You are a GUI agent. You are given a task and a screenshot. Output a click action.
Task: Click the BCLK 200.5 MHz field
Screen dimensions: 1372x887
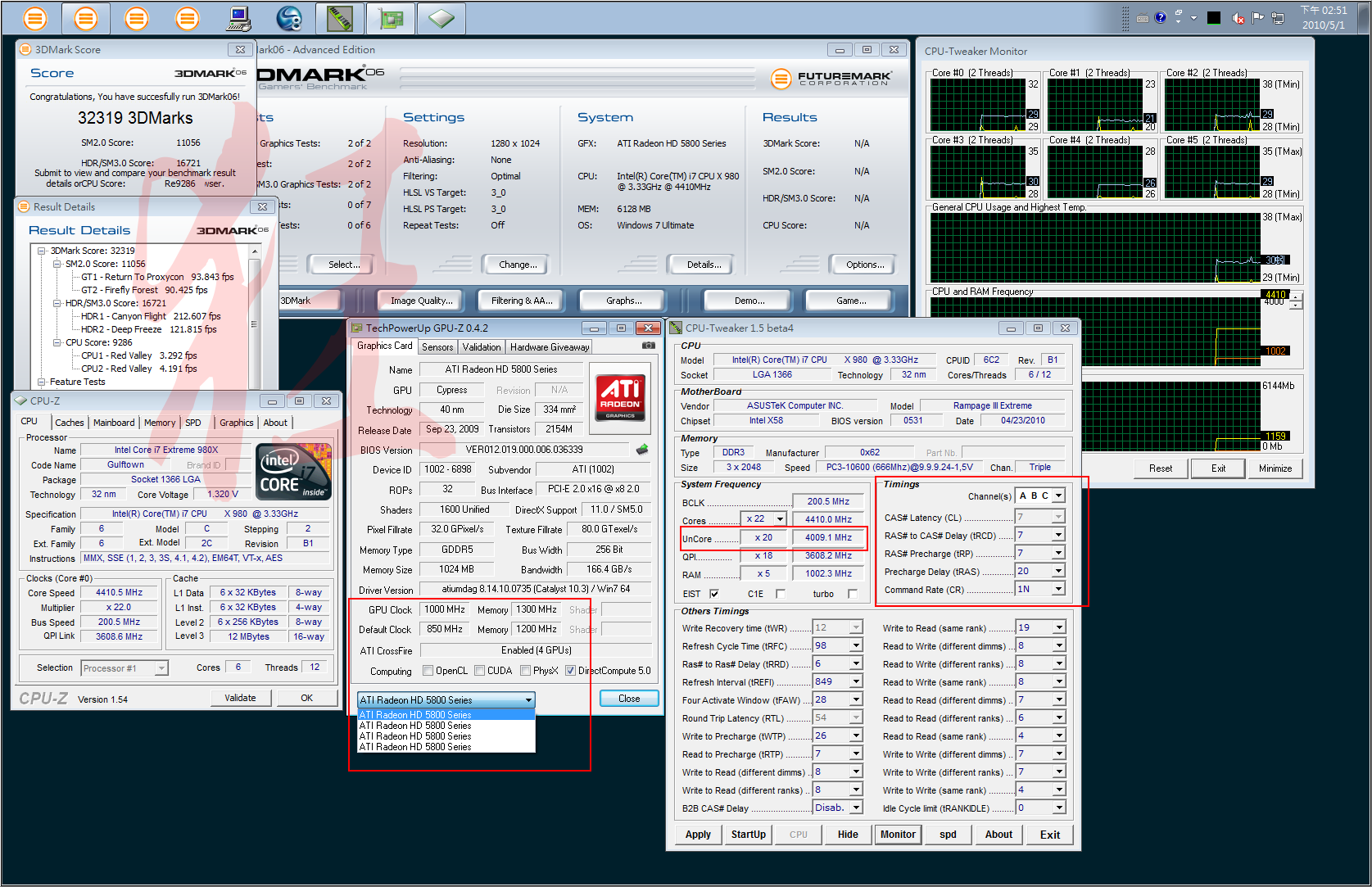[x=828, y=501]
